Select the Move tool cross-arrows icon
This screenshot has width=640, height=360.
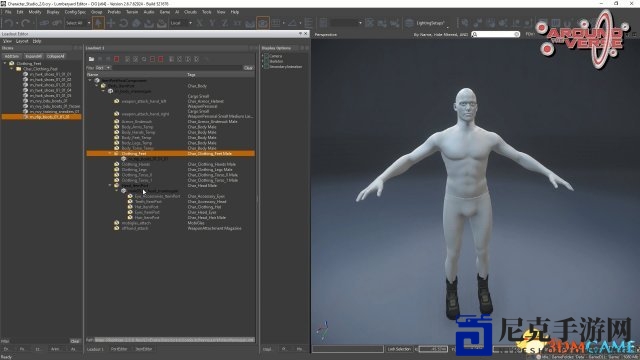click(111, 23)
